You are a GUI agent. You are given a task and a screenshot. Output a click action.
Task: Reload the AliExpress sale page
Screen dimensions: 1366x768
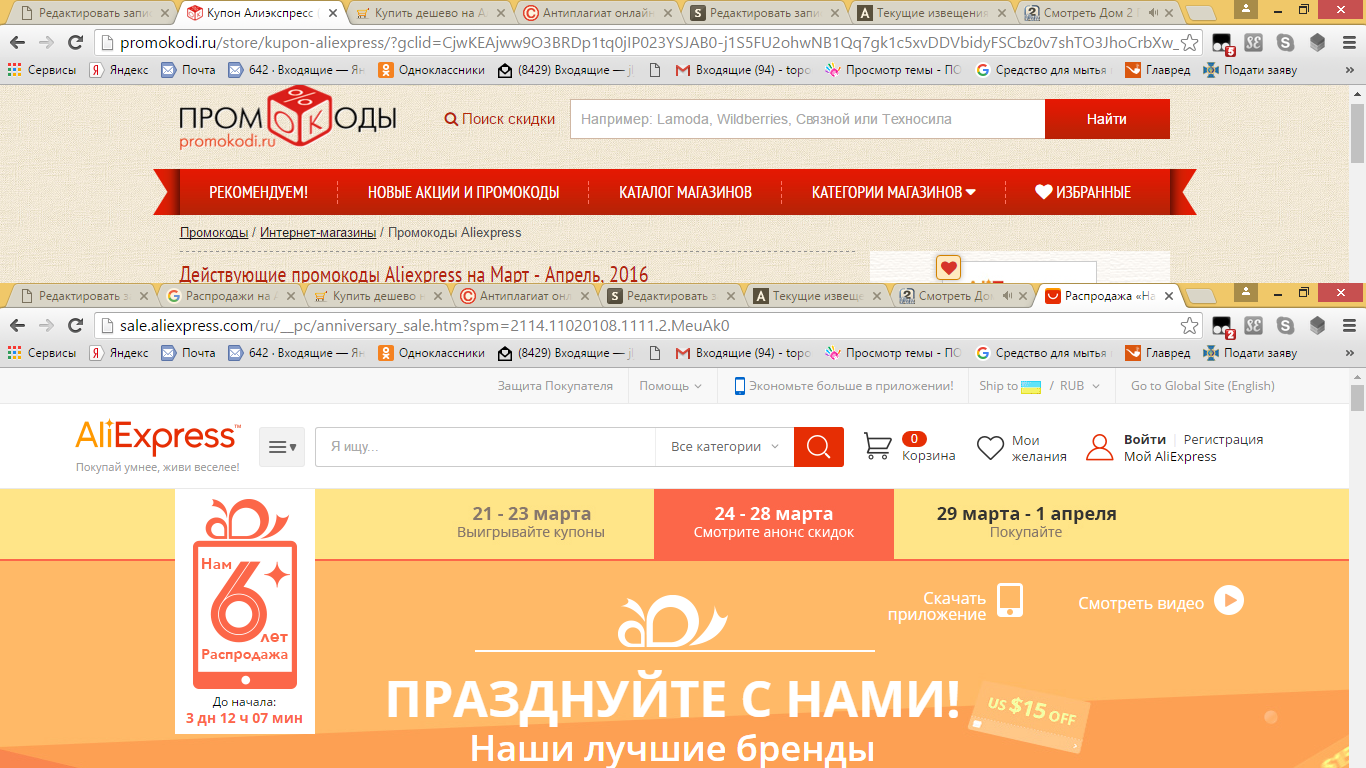click(75, 326)
